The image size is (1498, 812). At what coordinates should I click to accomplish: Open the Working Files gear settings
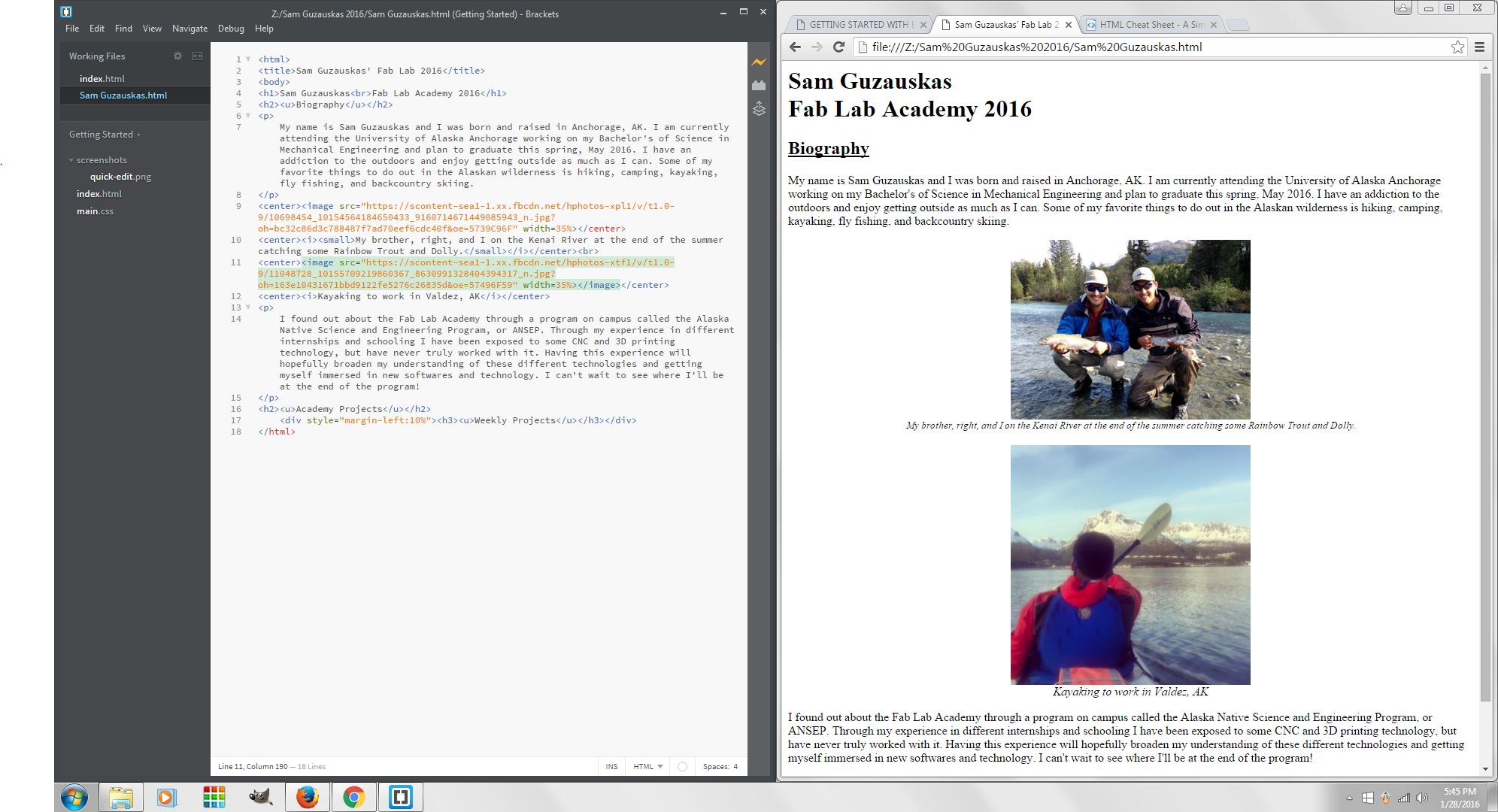pyautogui.click(x=177, y=56)
